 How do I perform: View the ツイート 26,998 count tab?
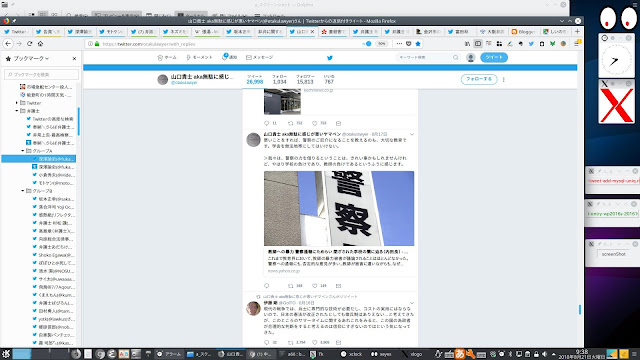tap(255, 79)
